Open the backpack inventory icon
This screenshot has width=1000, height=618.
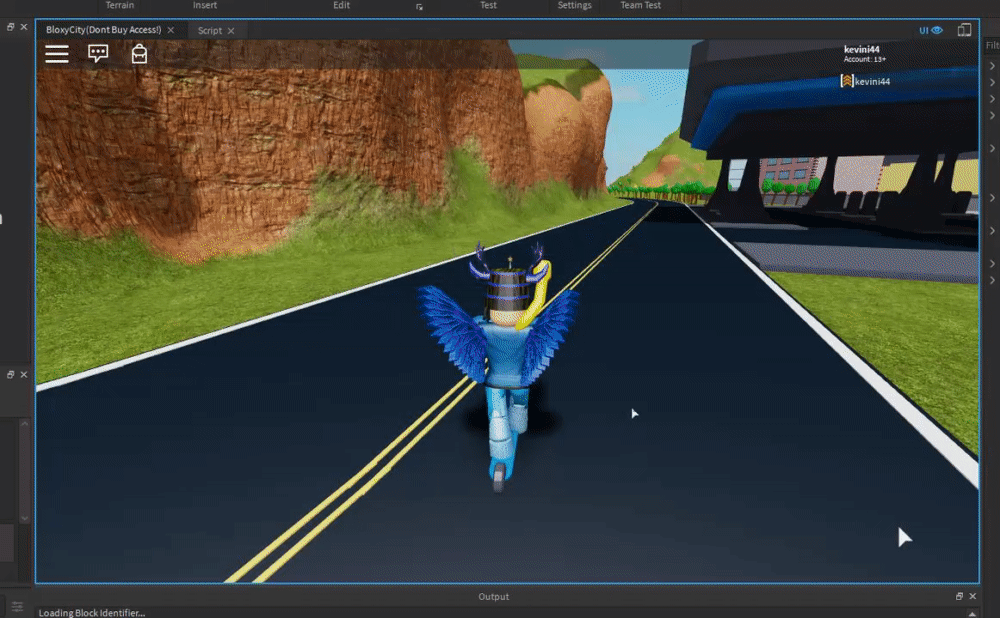point(139,54)
